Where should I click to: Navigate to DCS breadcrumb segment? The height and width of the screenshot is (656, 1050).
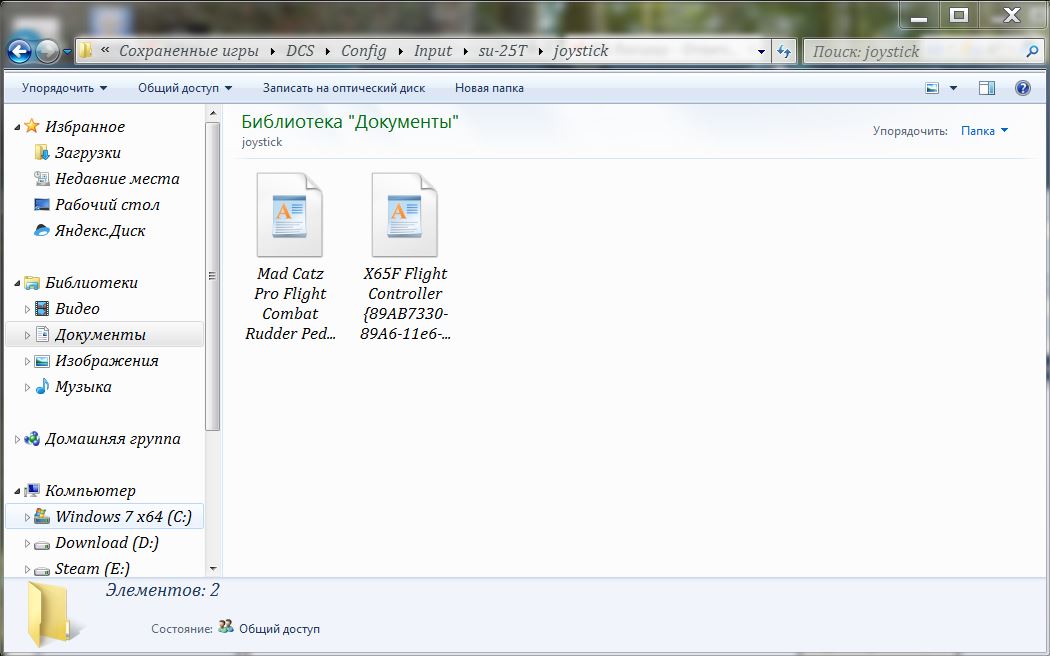tap(300, 51)
